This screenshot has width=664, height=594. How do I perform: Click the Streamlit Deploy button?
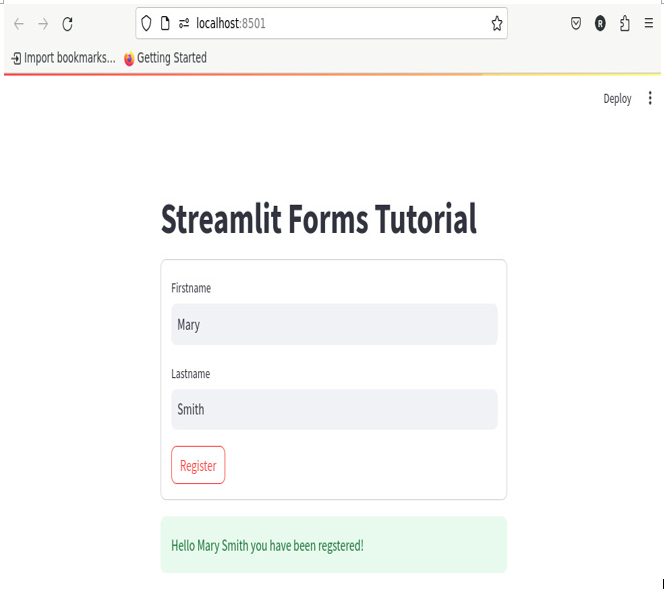617,99
